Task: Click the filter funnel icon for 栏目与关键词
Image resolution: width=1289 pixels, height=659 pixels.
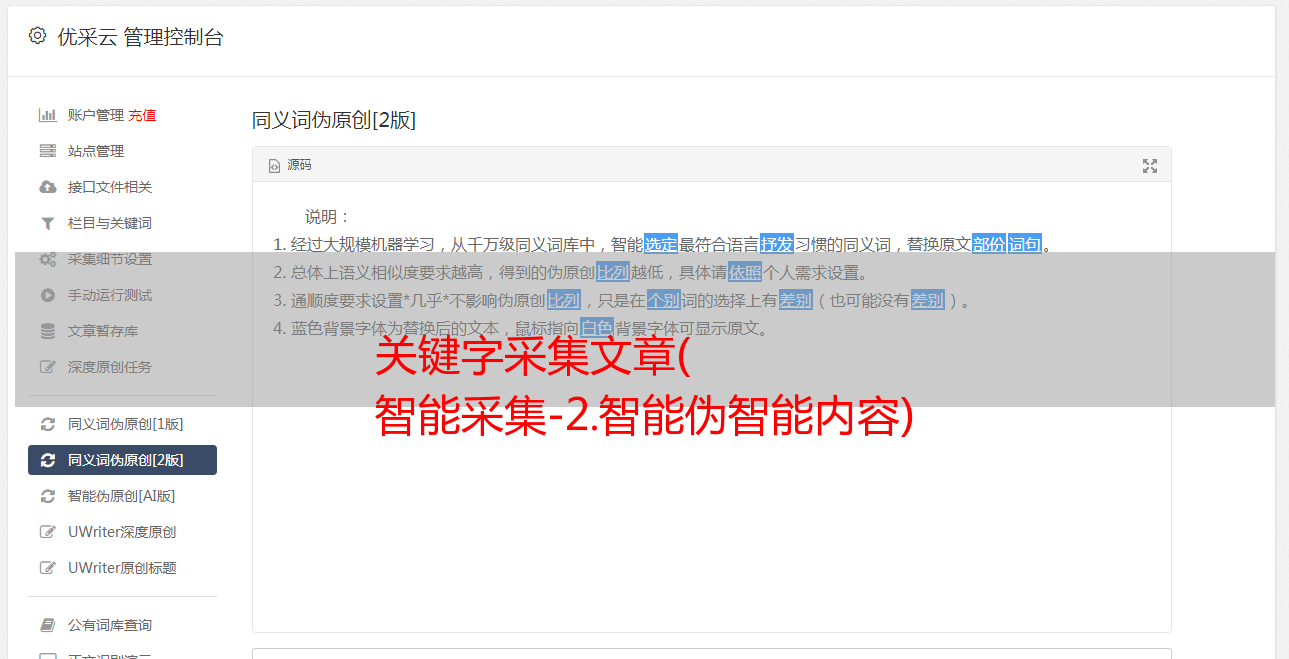Action: (47, 223)
